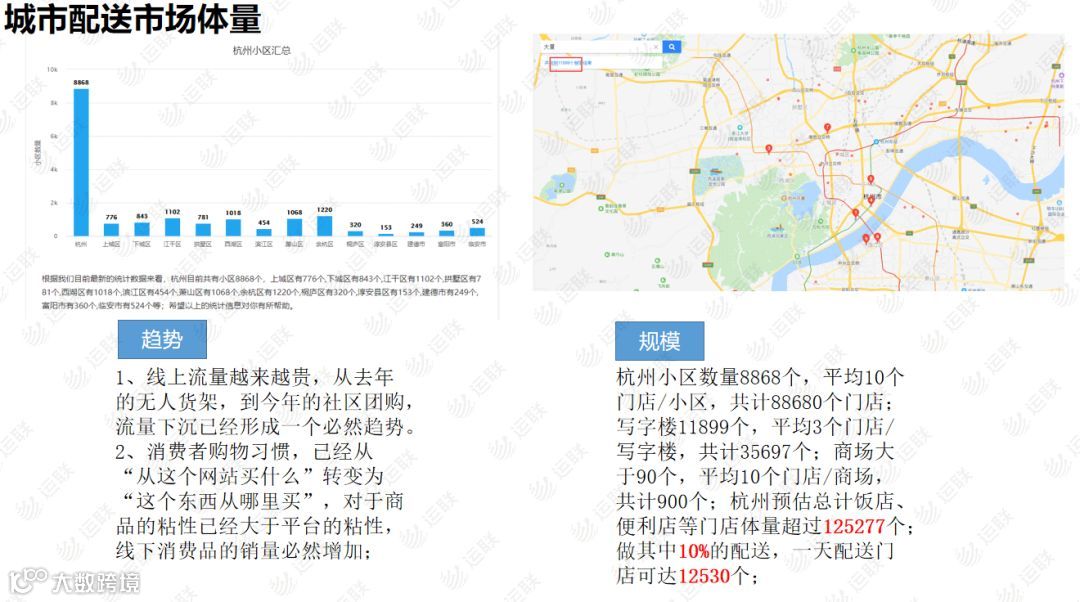
Task: Select the 西湖区 bar showing 1018
Action: click(x=233, y=228)
